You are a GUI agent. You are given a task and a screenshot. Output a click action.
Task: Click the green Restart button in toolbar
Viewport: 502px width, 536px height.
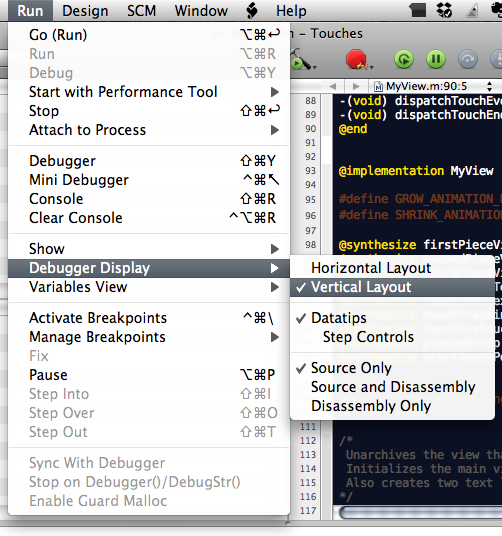point(404,59)
